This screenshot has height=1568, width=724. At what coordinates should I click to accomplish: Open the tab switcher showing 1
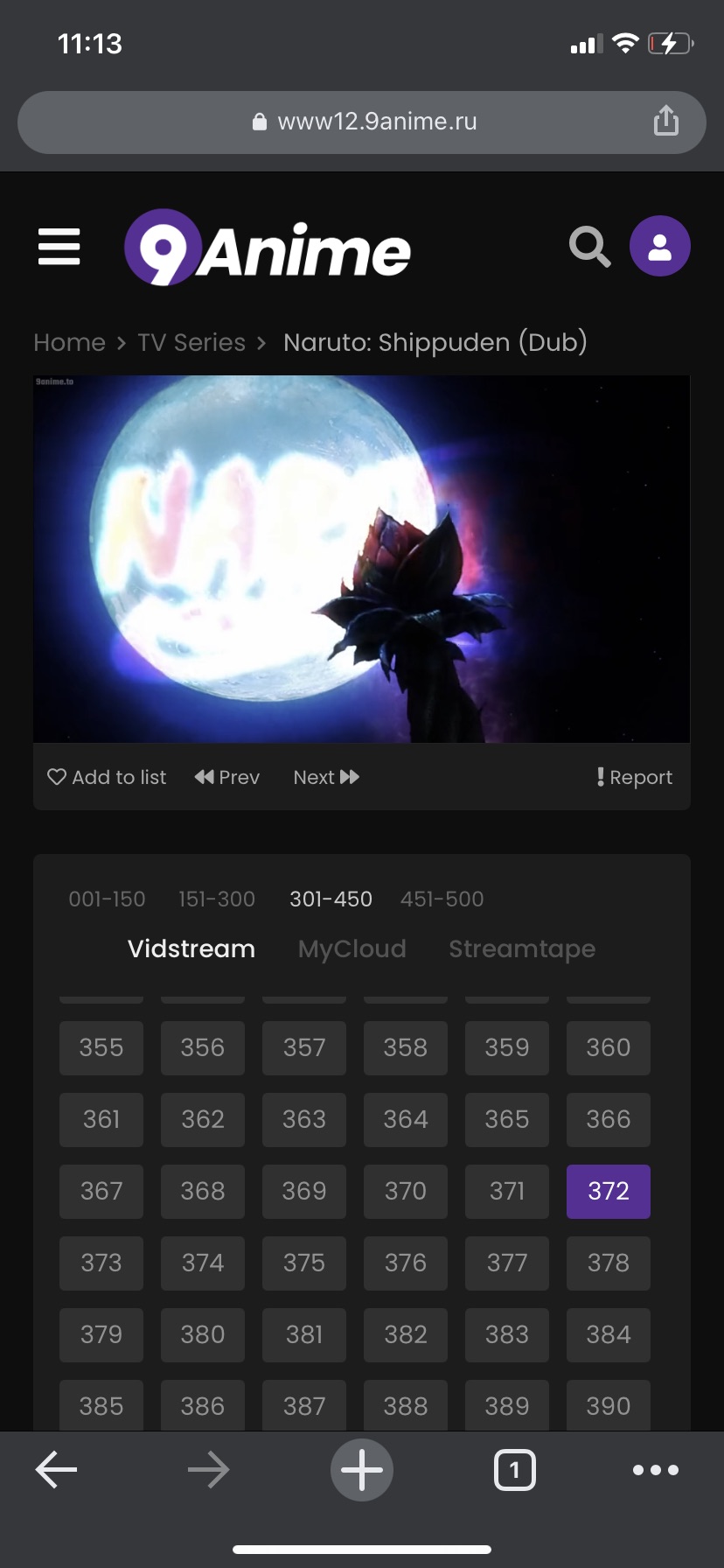pyautogui.click(x=515, y=1470)
